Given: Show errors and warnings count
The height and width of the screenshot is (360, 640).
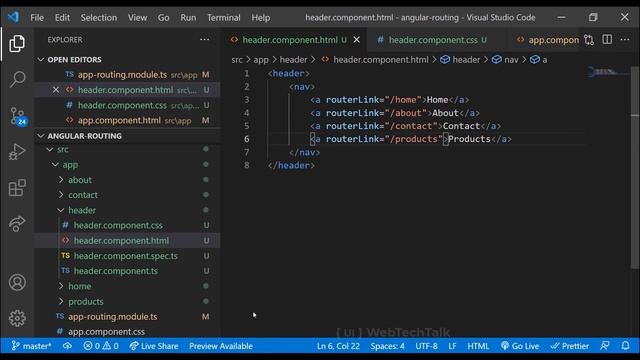Looking at the screenshot, I should (x=101, y=346).
